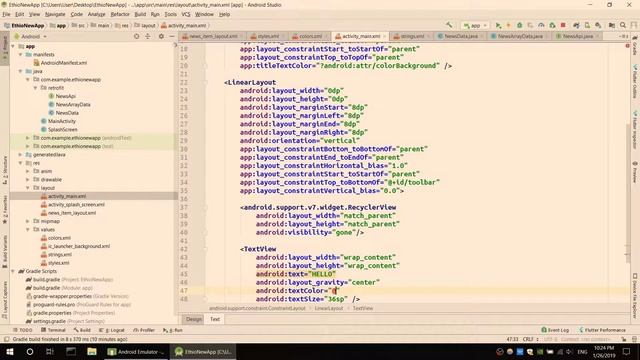
Task: Expand the mipmap folder
Action: click(x=28, y=221)
